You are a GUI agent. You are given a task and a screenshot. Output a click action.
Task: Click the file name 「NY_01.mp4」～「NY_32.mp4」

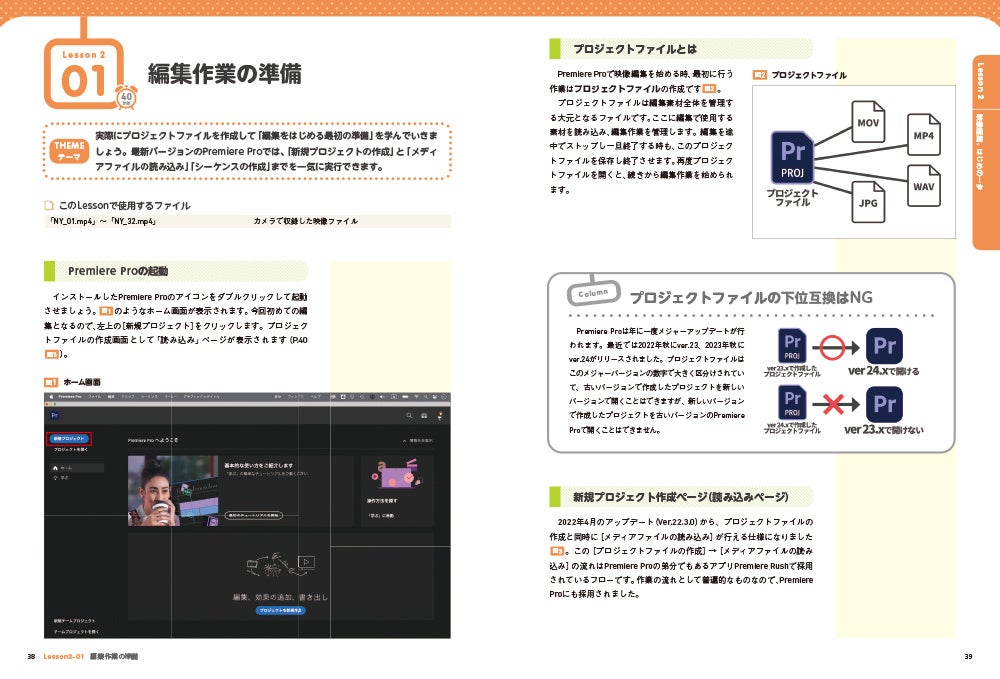pos(103,221)
